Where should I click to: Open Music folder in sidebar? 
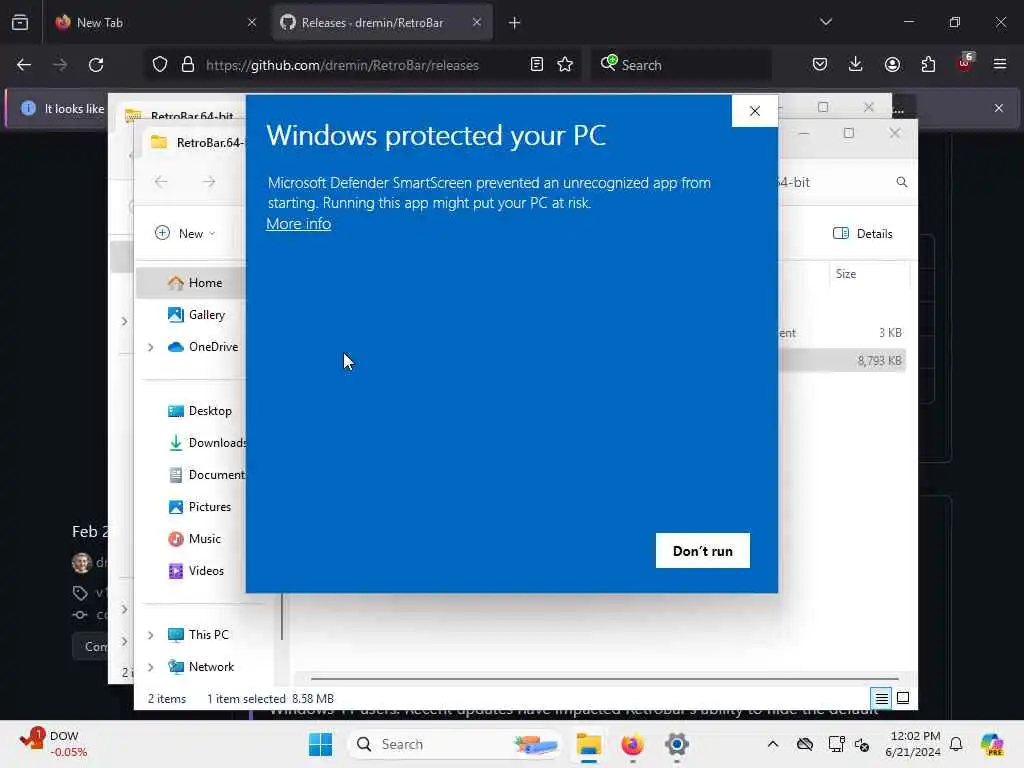point(194,539)
